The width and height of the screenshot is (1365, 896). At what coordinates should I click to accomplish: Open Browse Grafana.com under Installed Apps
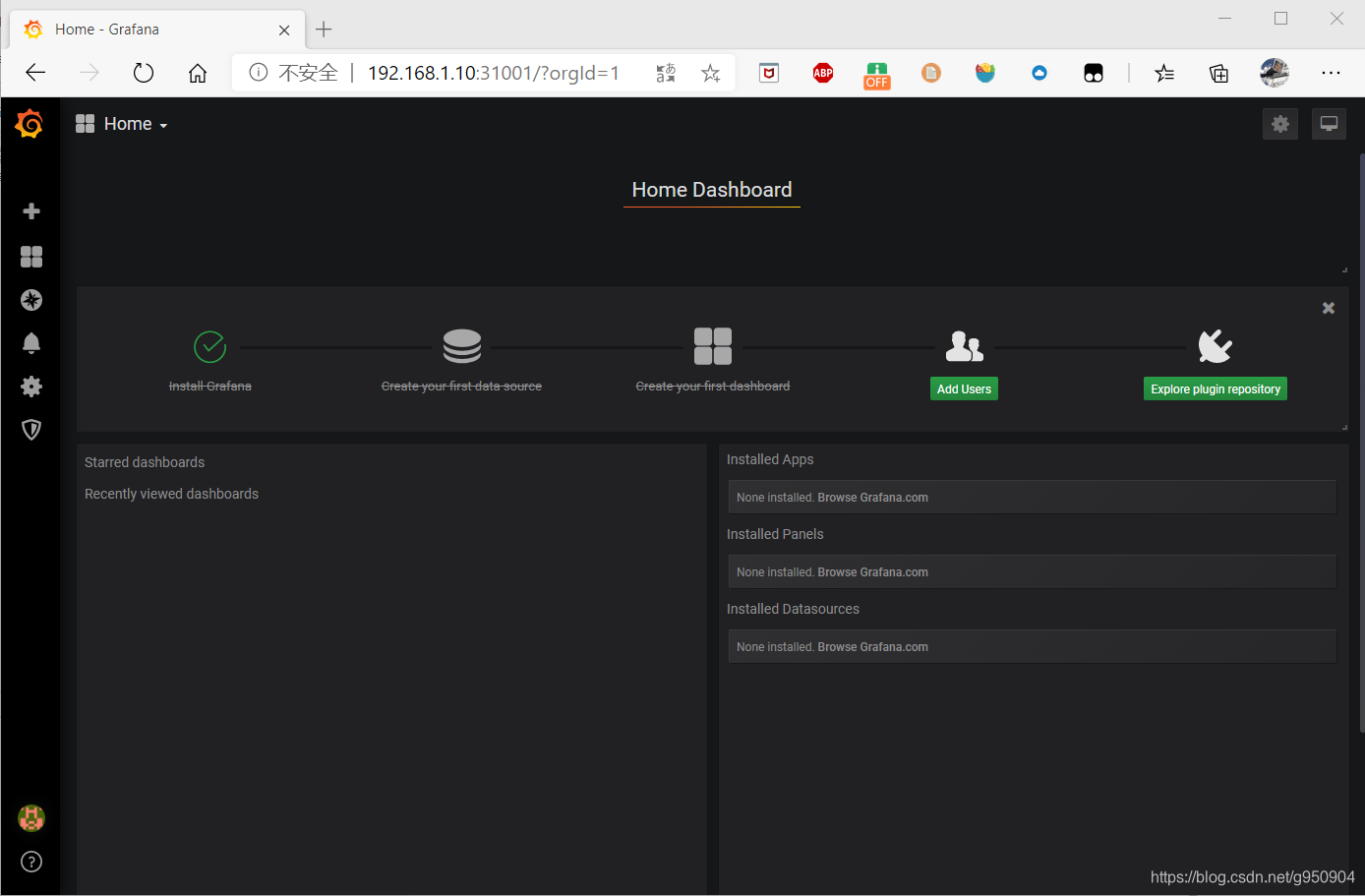873,498
